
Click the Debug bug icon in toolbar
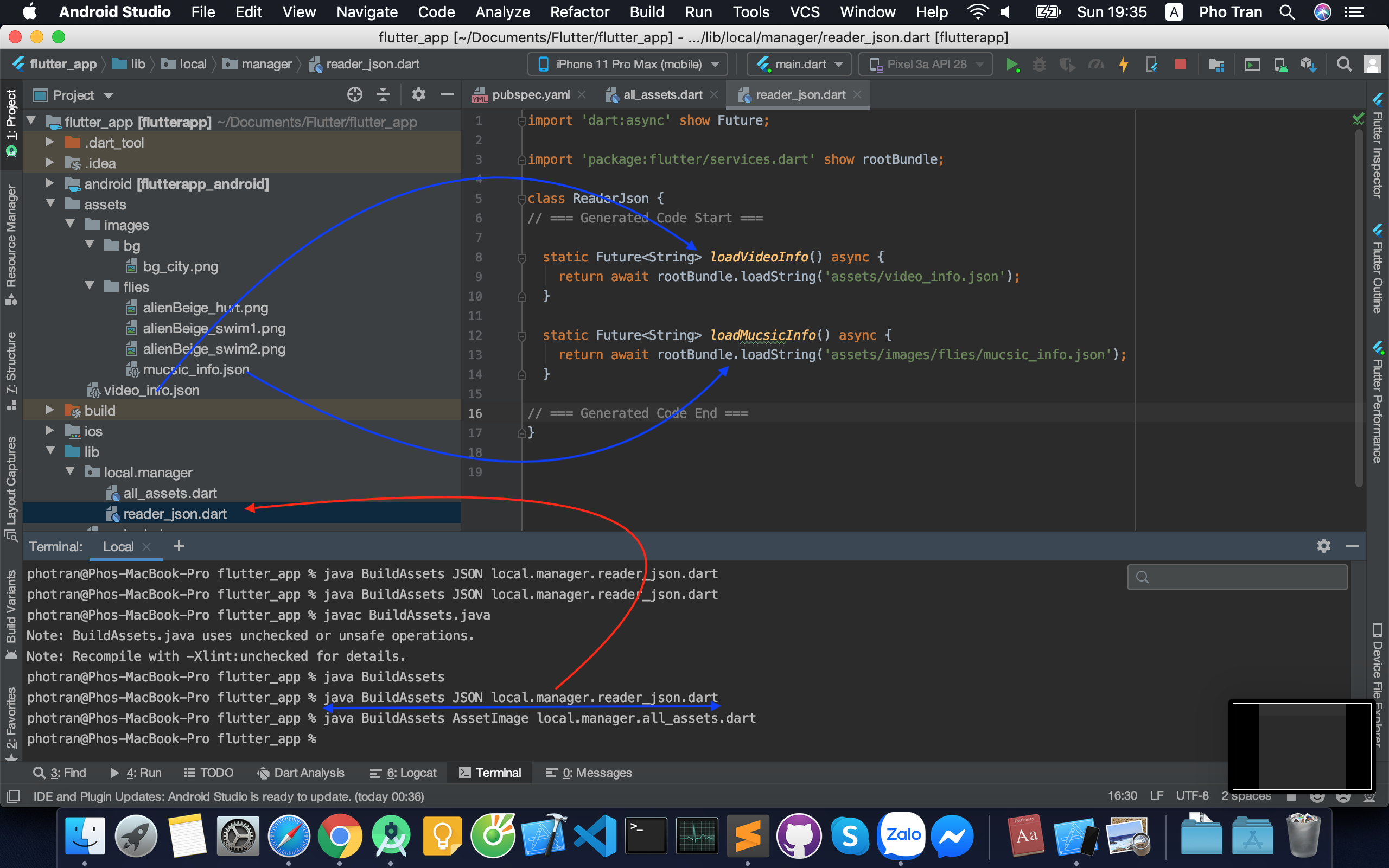1040,65
